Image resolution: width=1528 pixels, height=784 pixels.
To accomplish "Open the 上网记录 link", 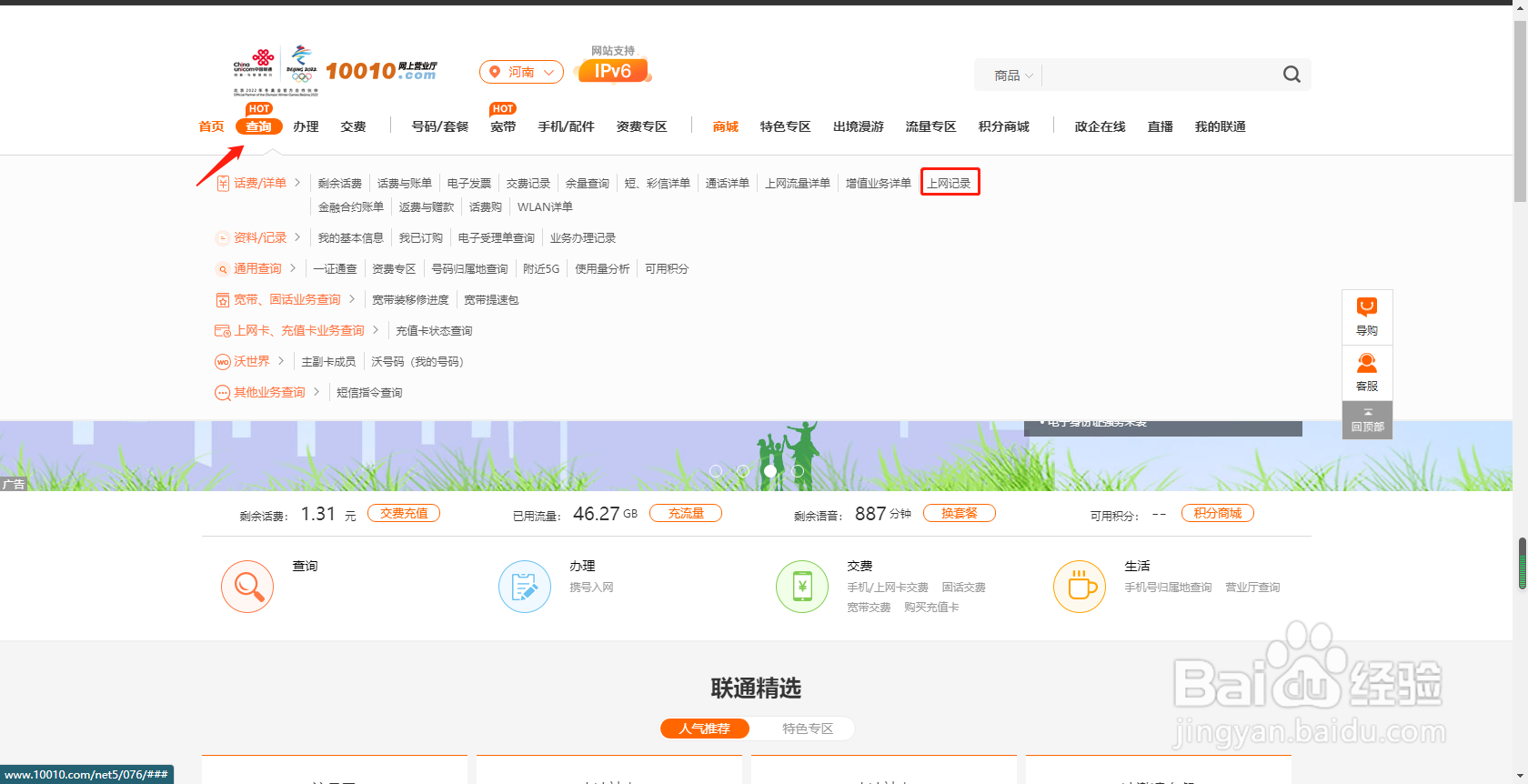I will [x=949, y=183].
